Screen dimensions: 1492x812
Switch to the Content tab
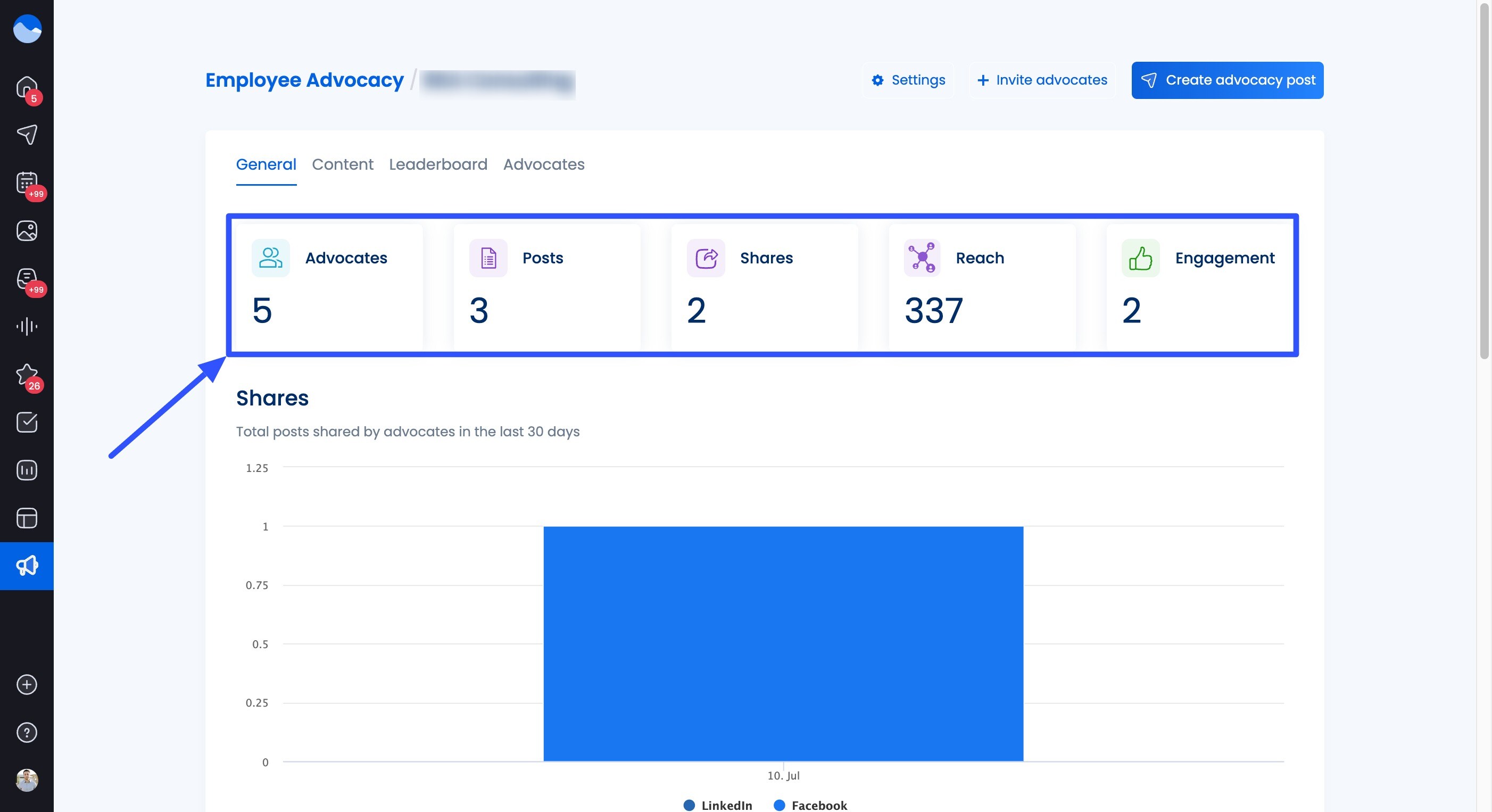coord(342,164)
